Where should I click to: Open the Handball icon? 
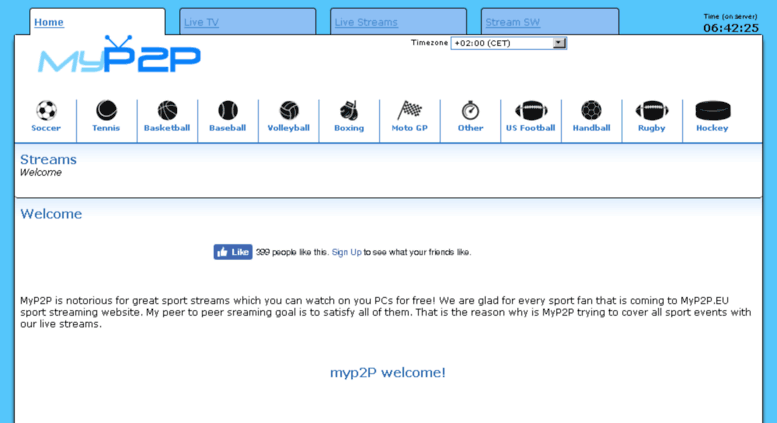[591, 110]
